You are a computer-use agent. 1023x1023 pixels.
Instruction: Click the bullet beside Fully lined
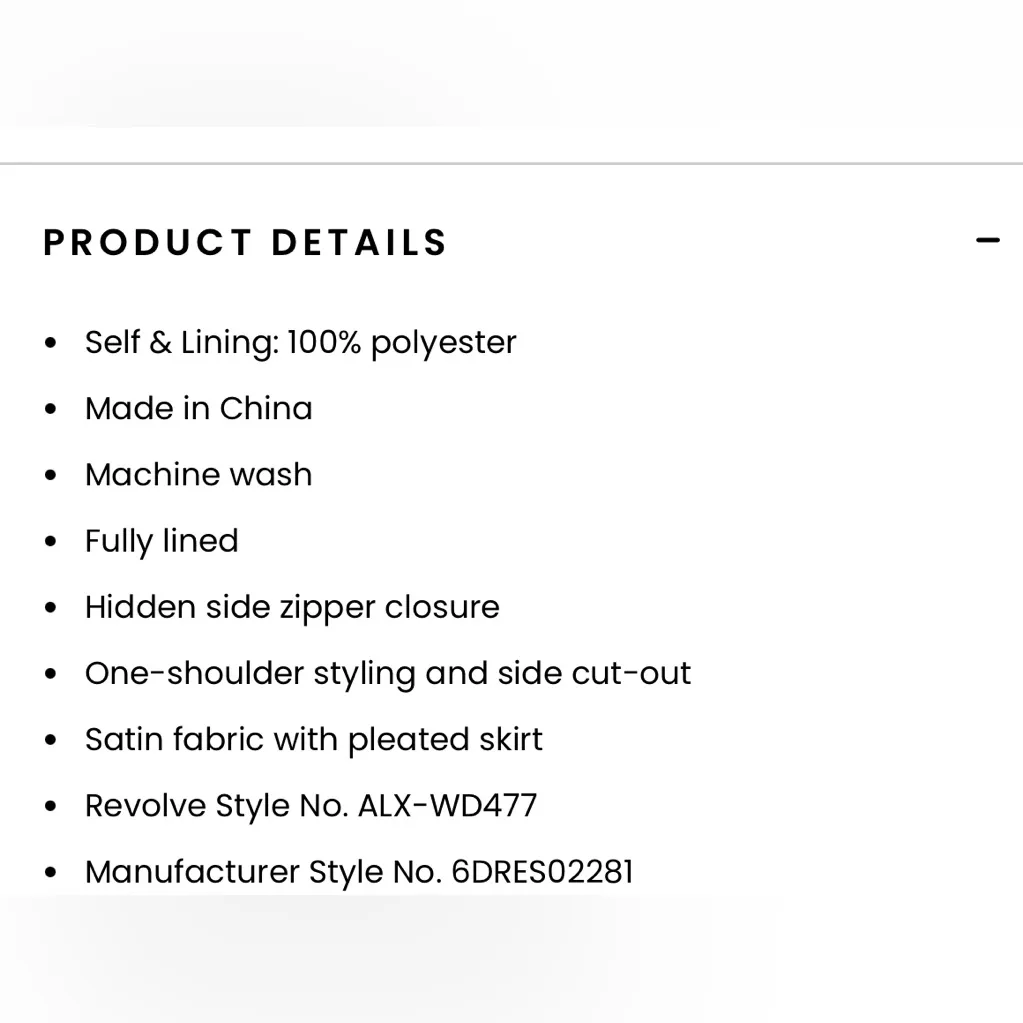click(51, 542)
